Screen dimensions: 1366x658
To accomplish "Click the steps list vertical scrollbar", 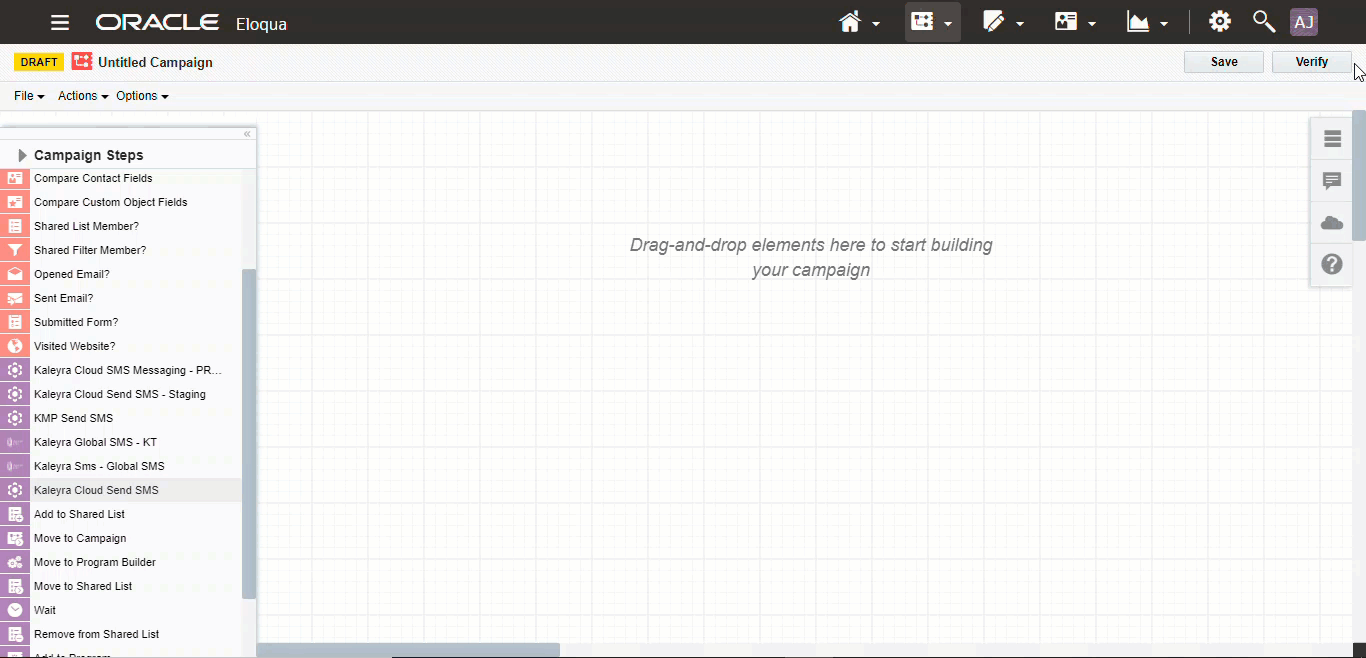I will 249,433.
